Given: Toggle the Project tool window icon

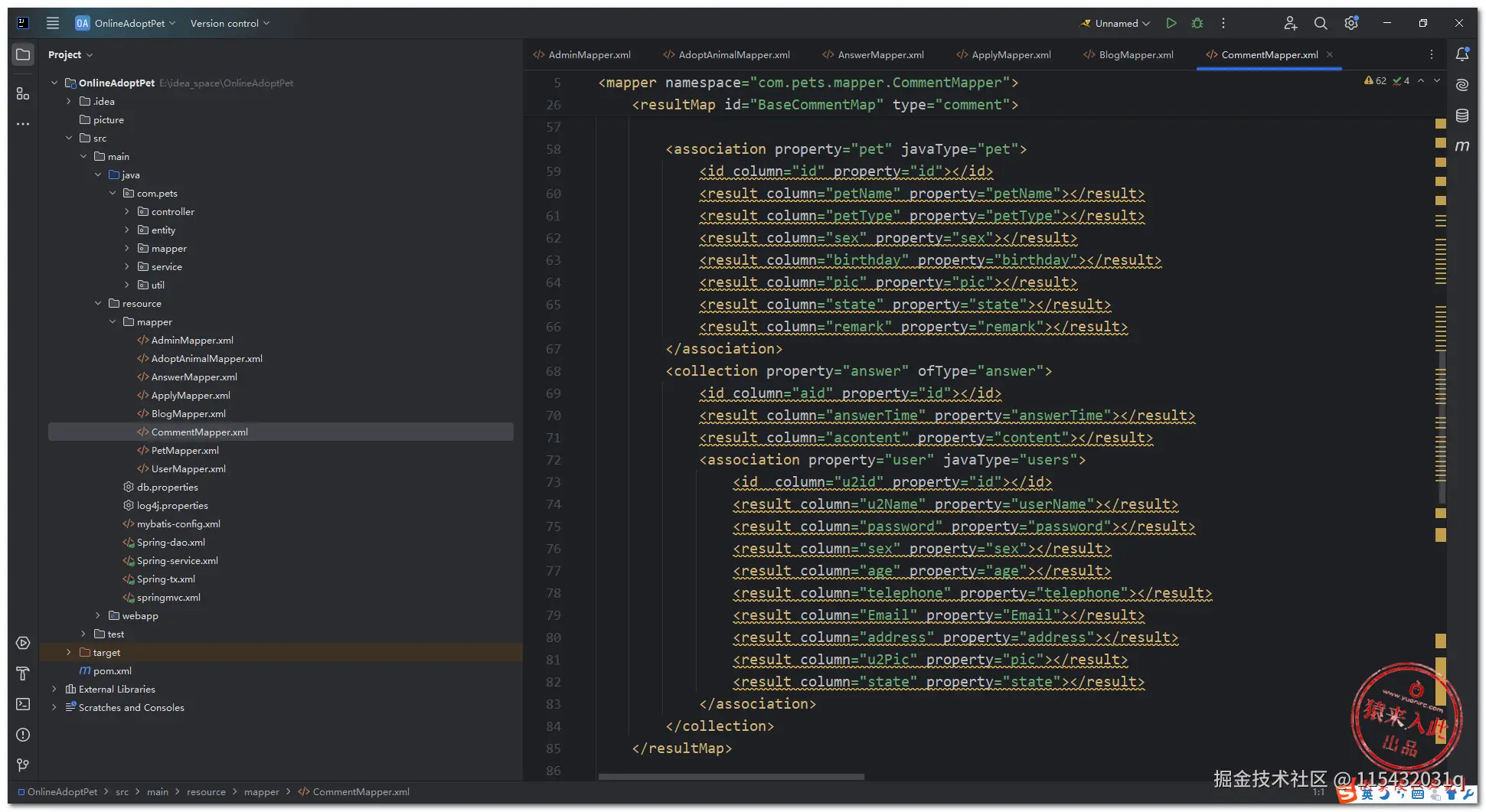Looking at the screenshot, I should tap(23, 54).
